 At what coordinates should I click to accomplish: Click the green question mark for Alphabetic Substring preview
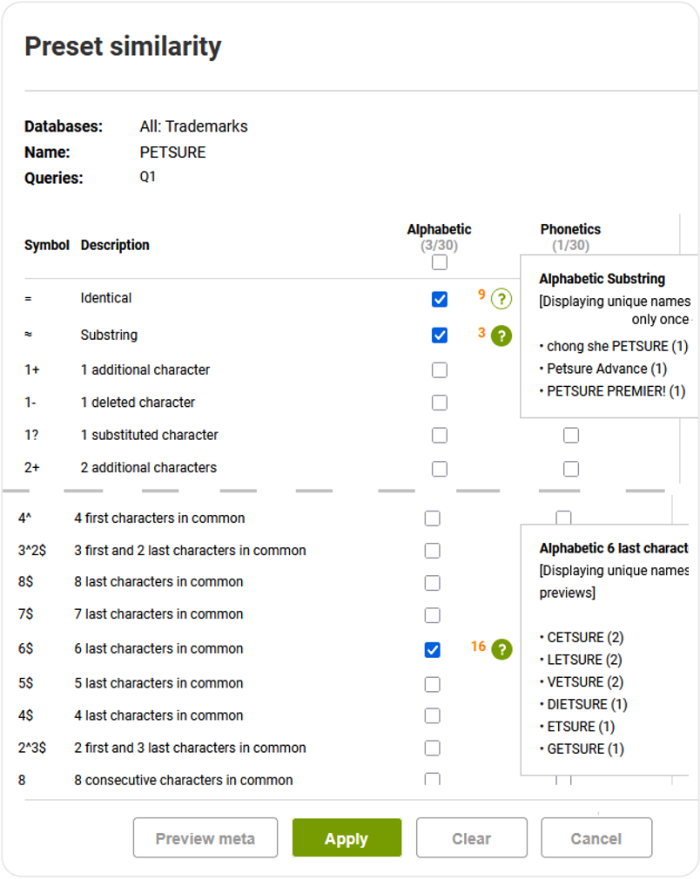(x=500, y=335)
